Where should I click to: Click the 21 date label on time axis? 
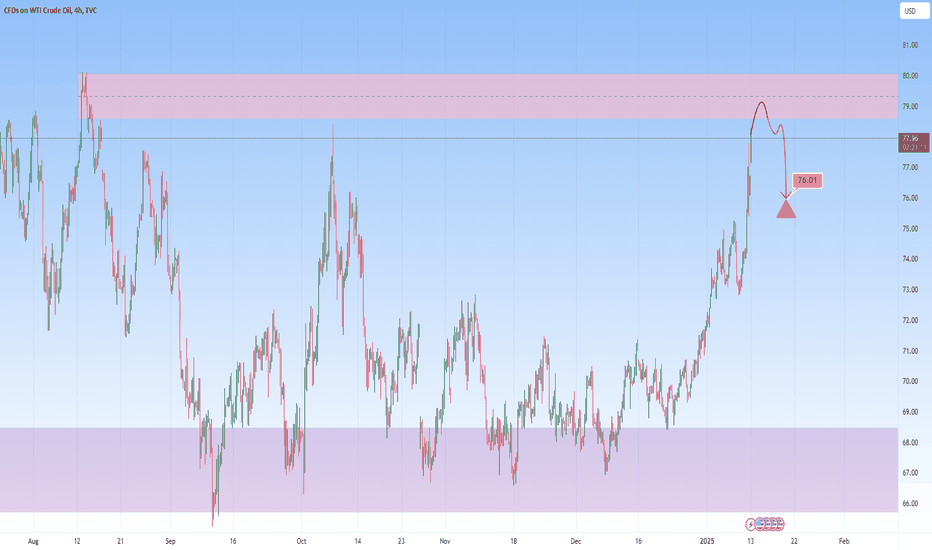121,541
